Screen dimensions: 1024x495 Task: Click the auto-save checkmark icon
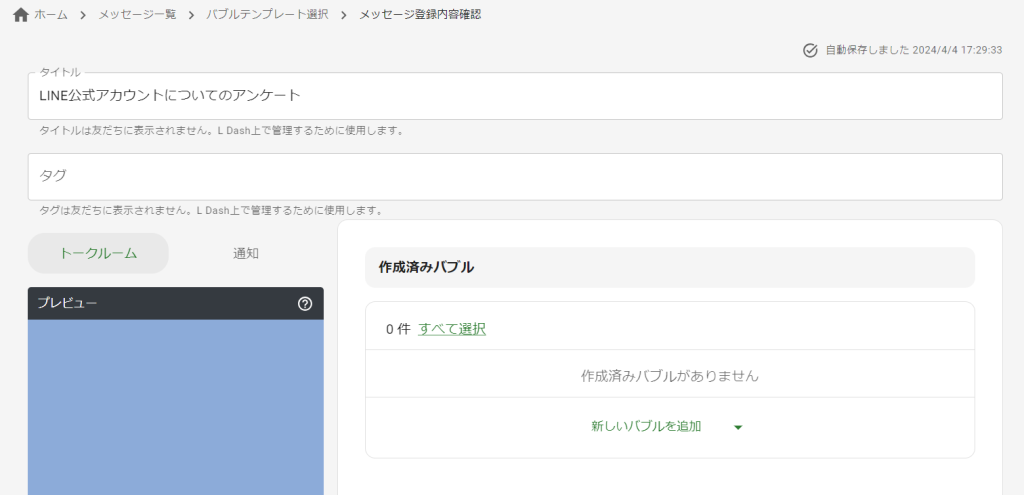(810, 50)
